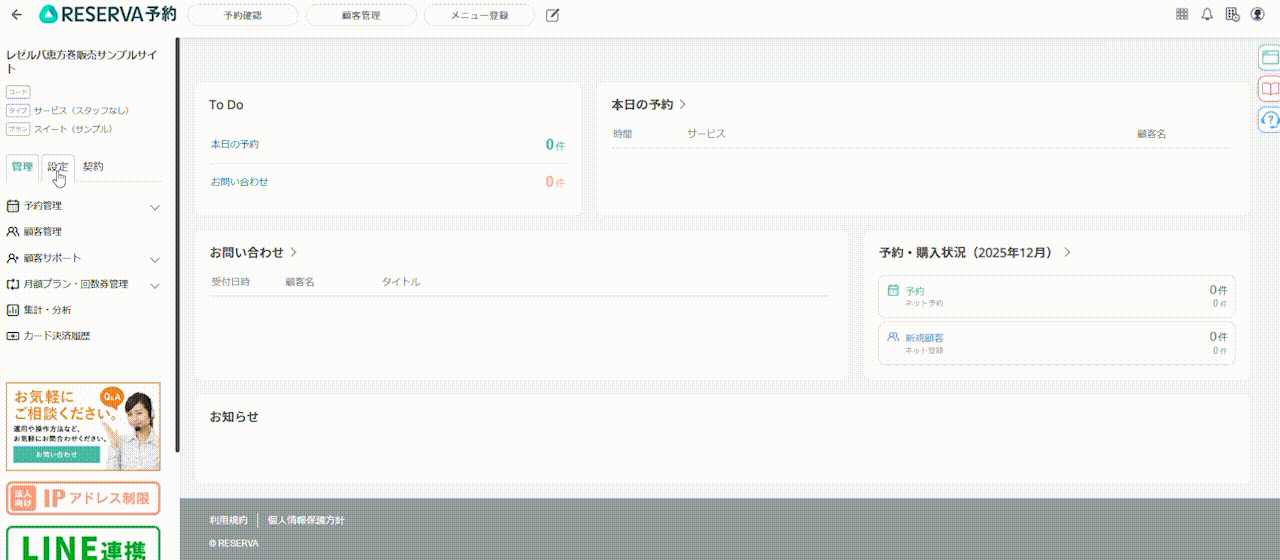This screenshot has height=560, width=1280.
Task: Click the sidebar vertical scrollbar
Action: click(x=177, y=245)
